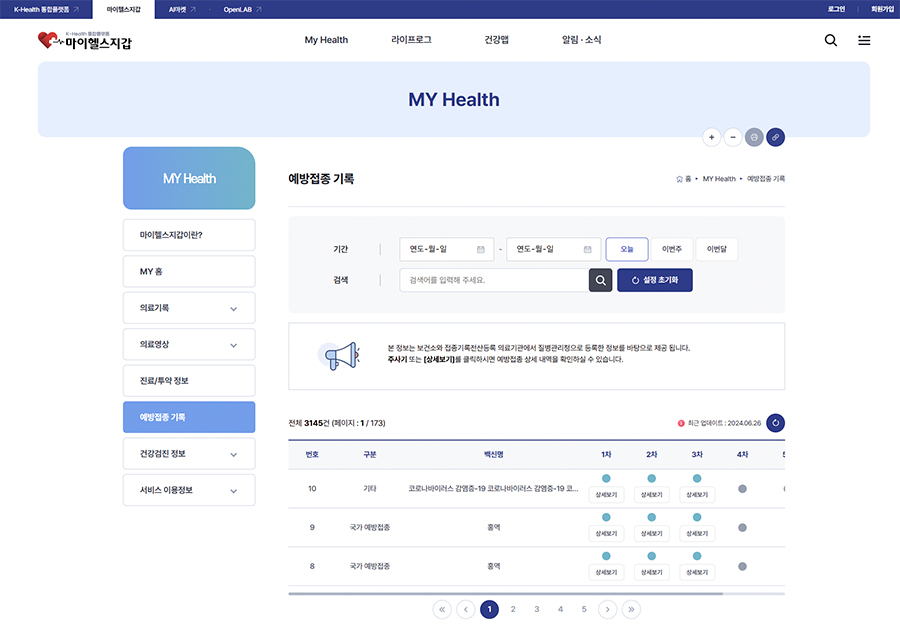Click the dark search button beside keyword field
Image resolution: width=900 pixels, height=640 pixels.
pyautogui.click(x=600, y=281)
